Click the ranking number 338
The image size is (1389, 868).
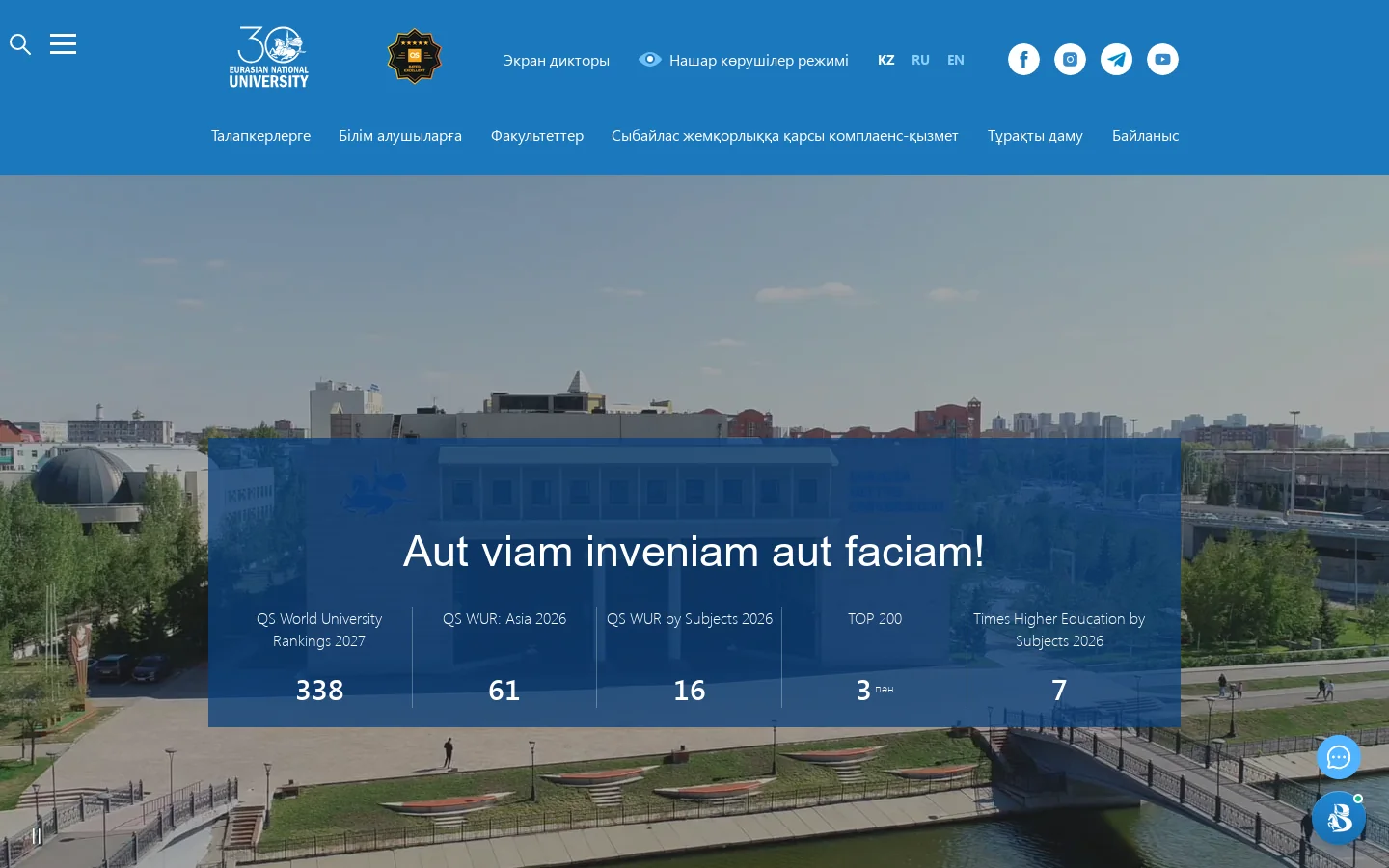[x=319, y=691]
